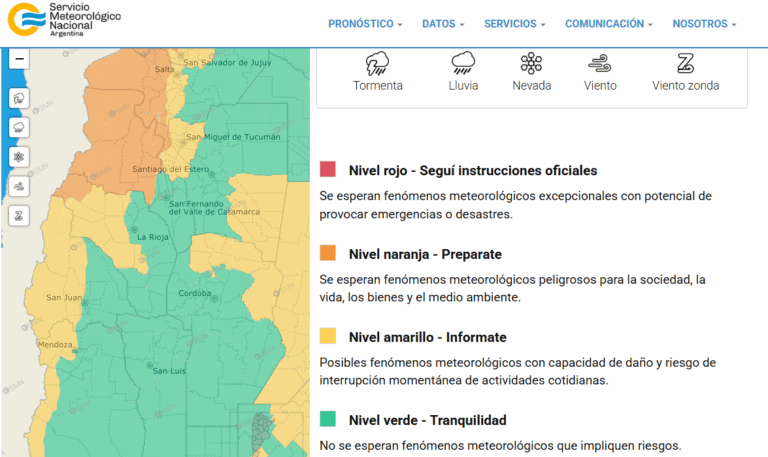Screen dimensions: 768x457
Task: Click the Viento zonda text label
Action: [x=685, y=86]
